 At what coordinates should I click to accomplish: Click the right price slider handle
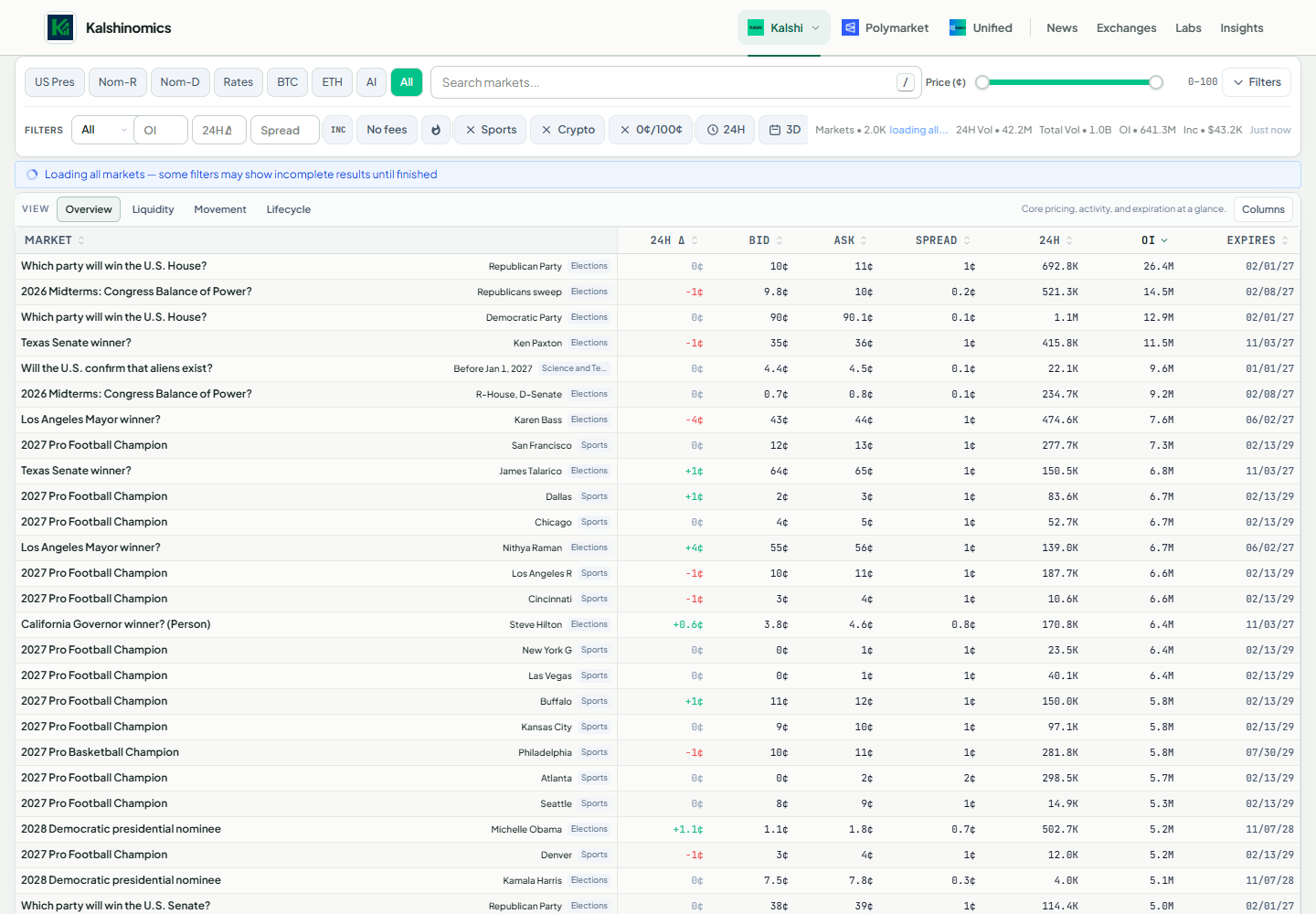1156,82
